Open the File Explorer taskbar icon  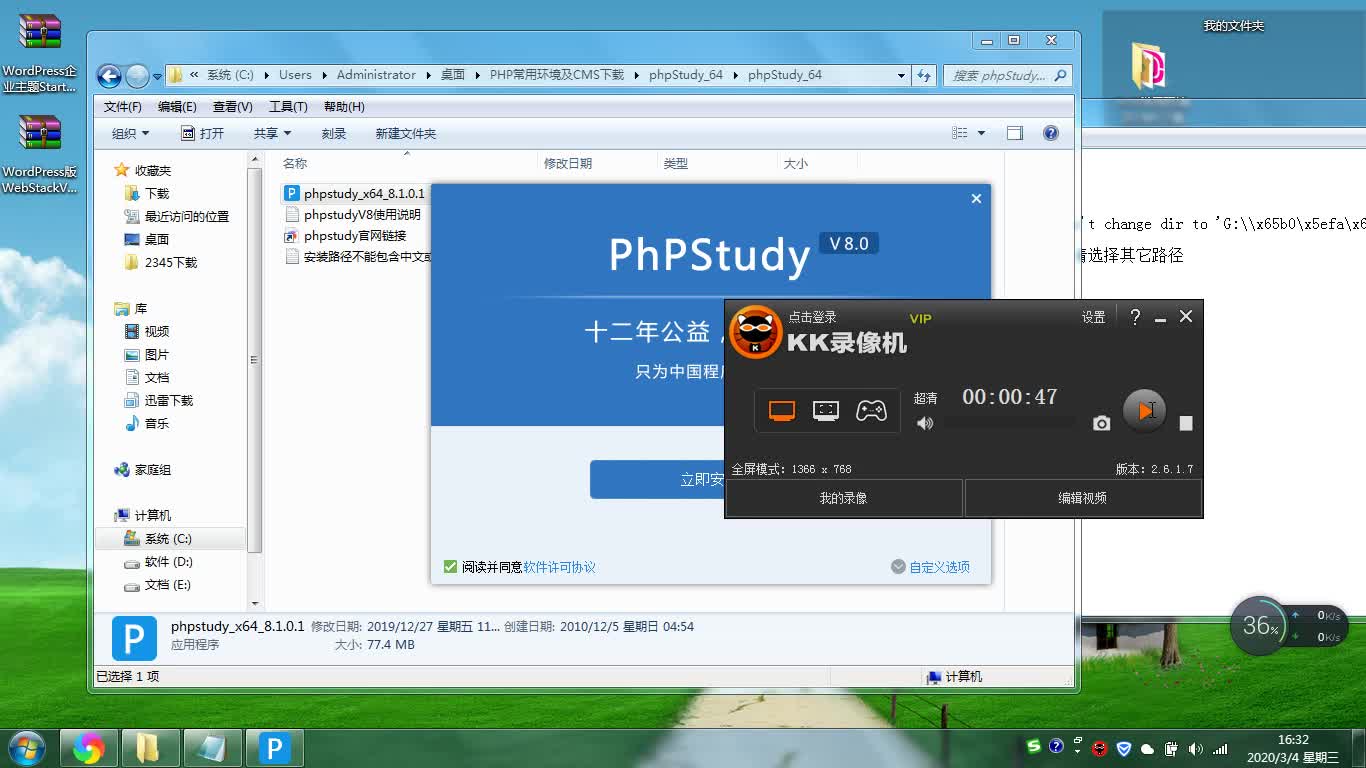[x=150, y=748]
